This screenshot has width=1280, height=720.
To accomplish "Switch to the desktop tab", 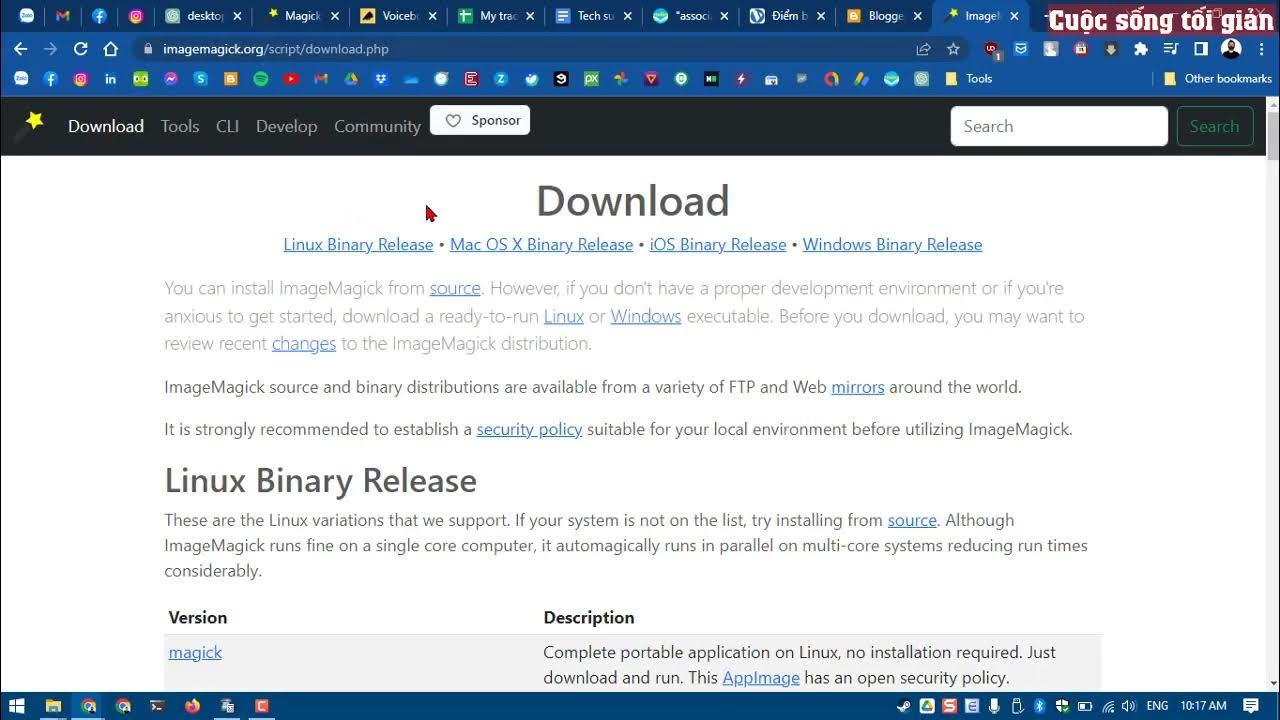I will coord(204,16).
